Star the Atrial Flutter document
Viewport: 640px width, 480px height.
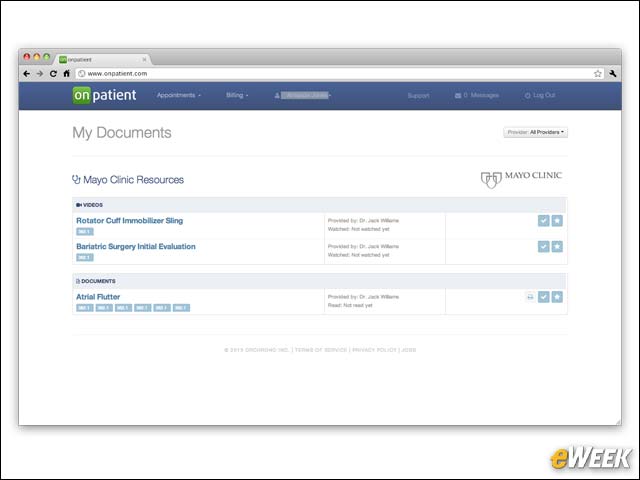click(557, 297)
